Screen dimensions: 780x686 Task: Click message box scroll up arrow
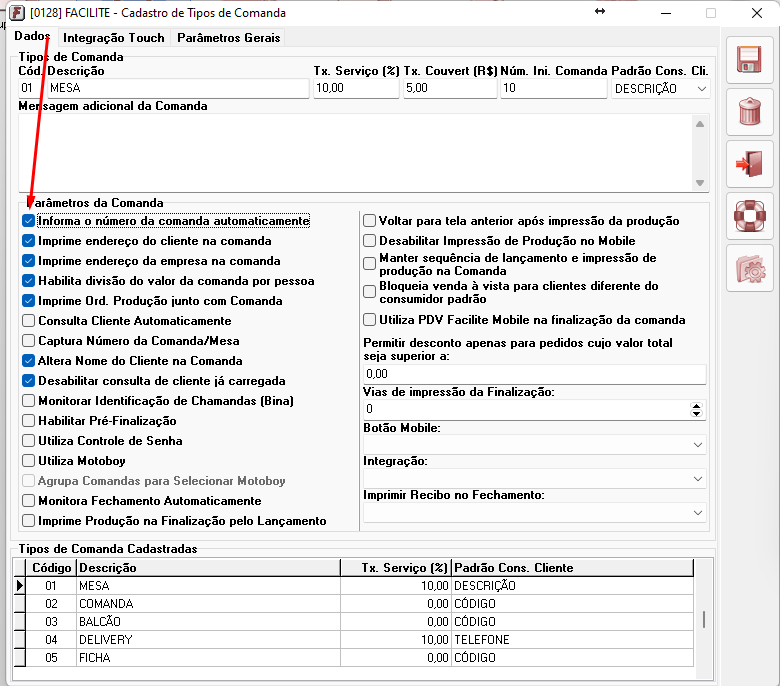tap(700, 124)
